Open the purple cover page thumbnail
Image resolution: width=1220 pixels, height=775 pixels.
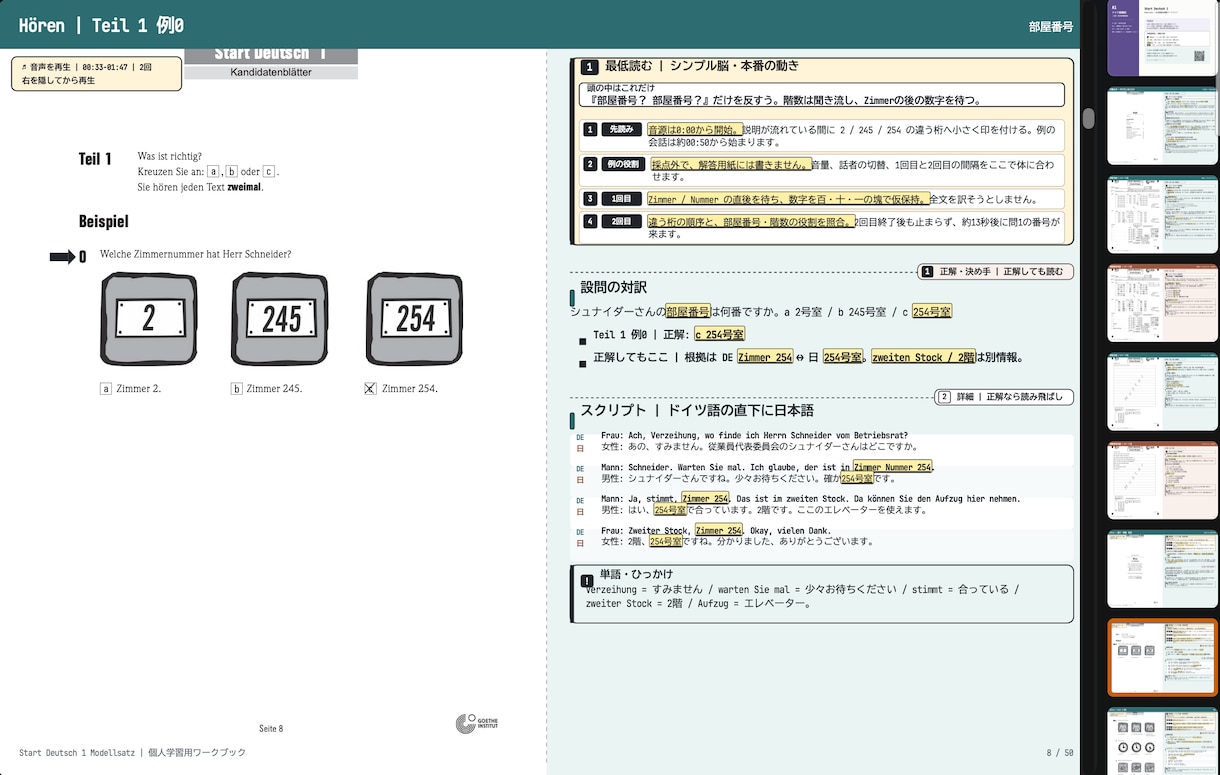[1162, 38]
